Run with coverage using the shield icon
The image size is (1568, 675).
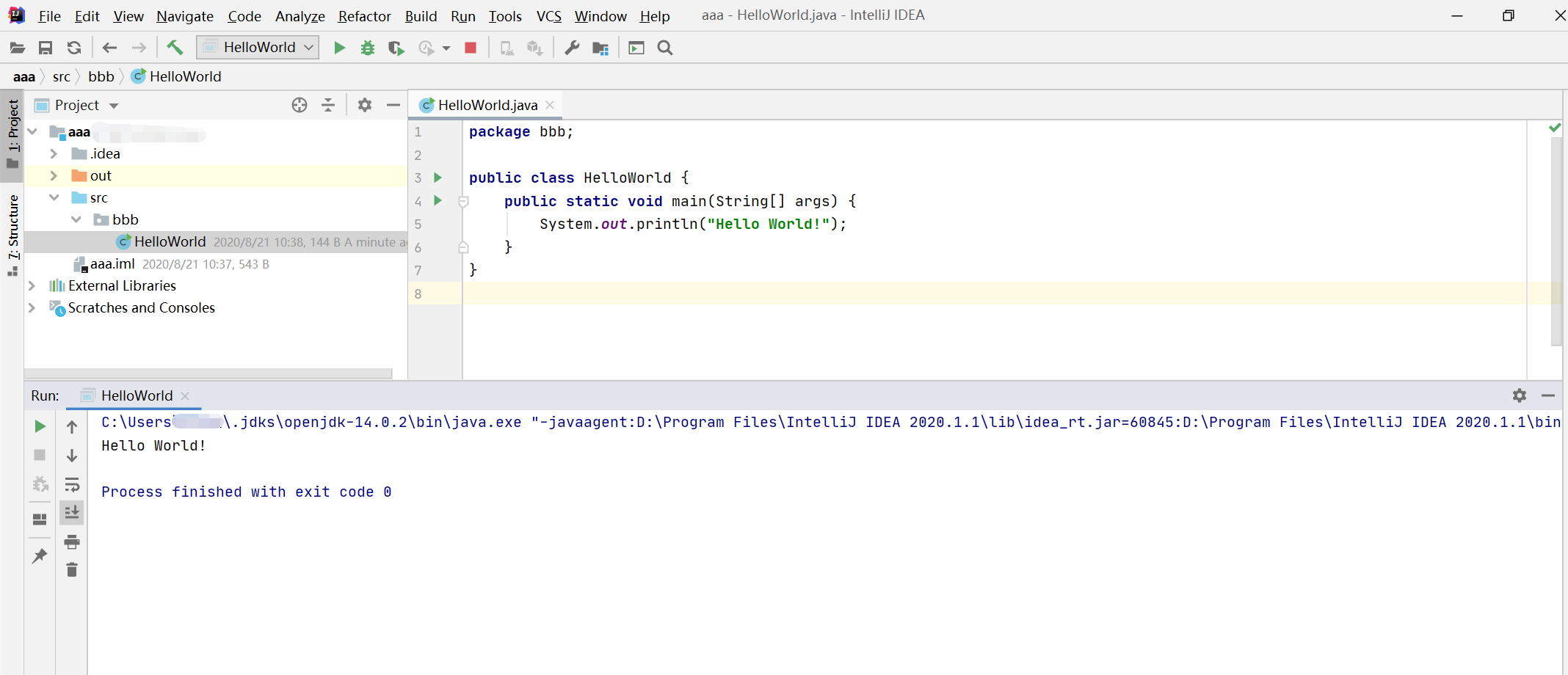click(396, 48)
